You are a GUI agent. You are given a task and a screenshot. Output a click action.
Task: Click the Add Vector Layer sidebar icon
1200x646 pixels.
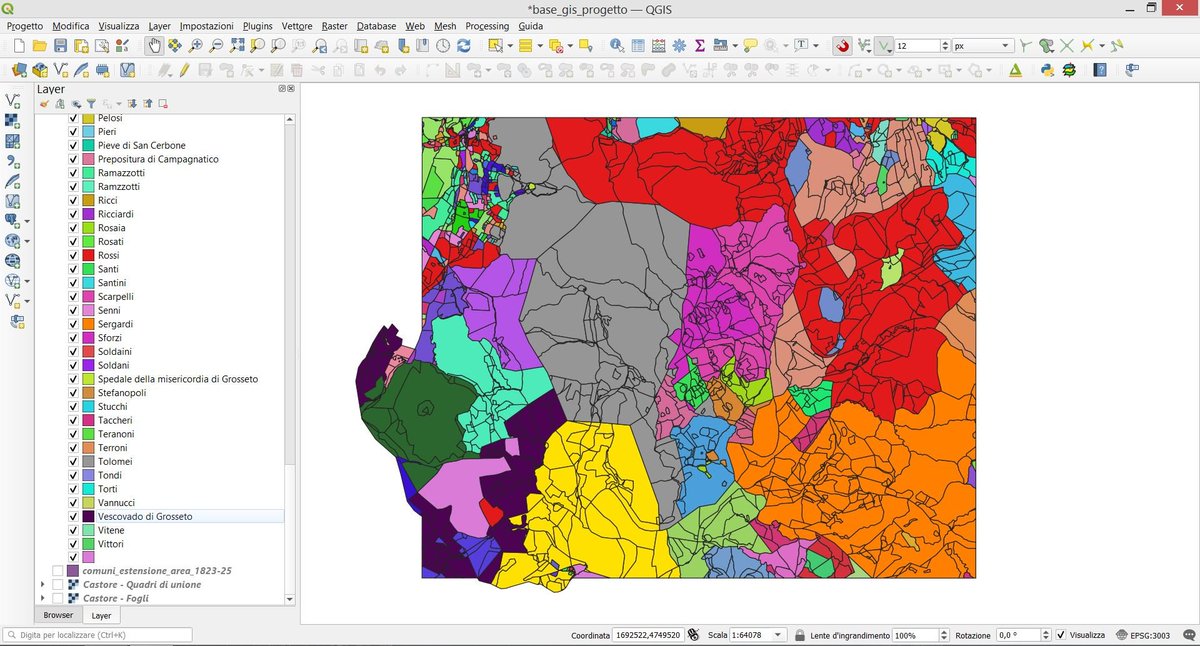click(x=13, y=100)
